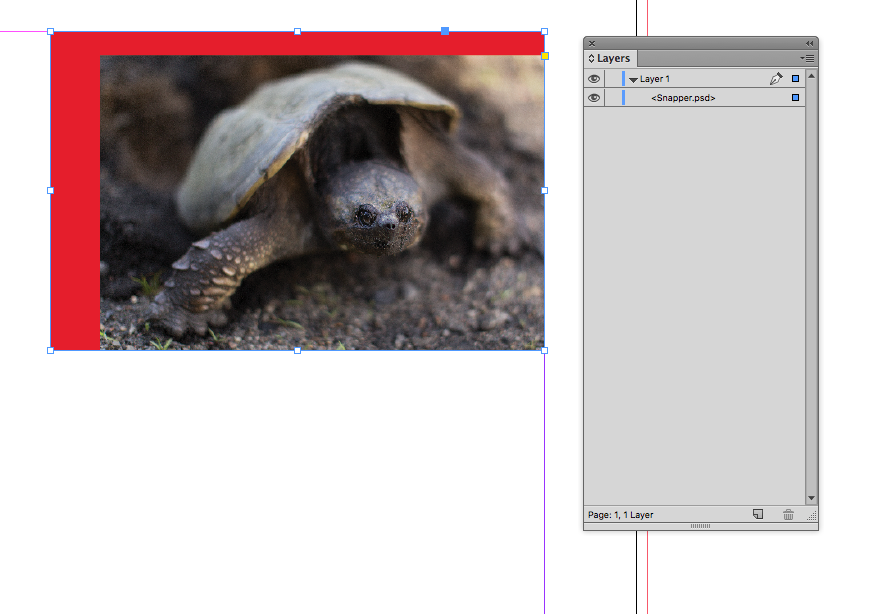Toggle the lock box for Layer 1

[612, 79]
